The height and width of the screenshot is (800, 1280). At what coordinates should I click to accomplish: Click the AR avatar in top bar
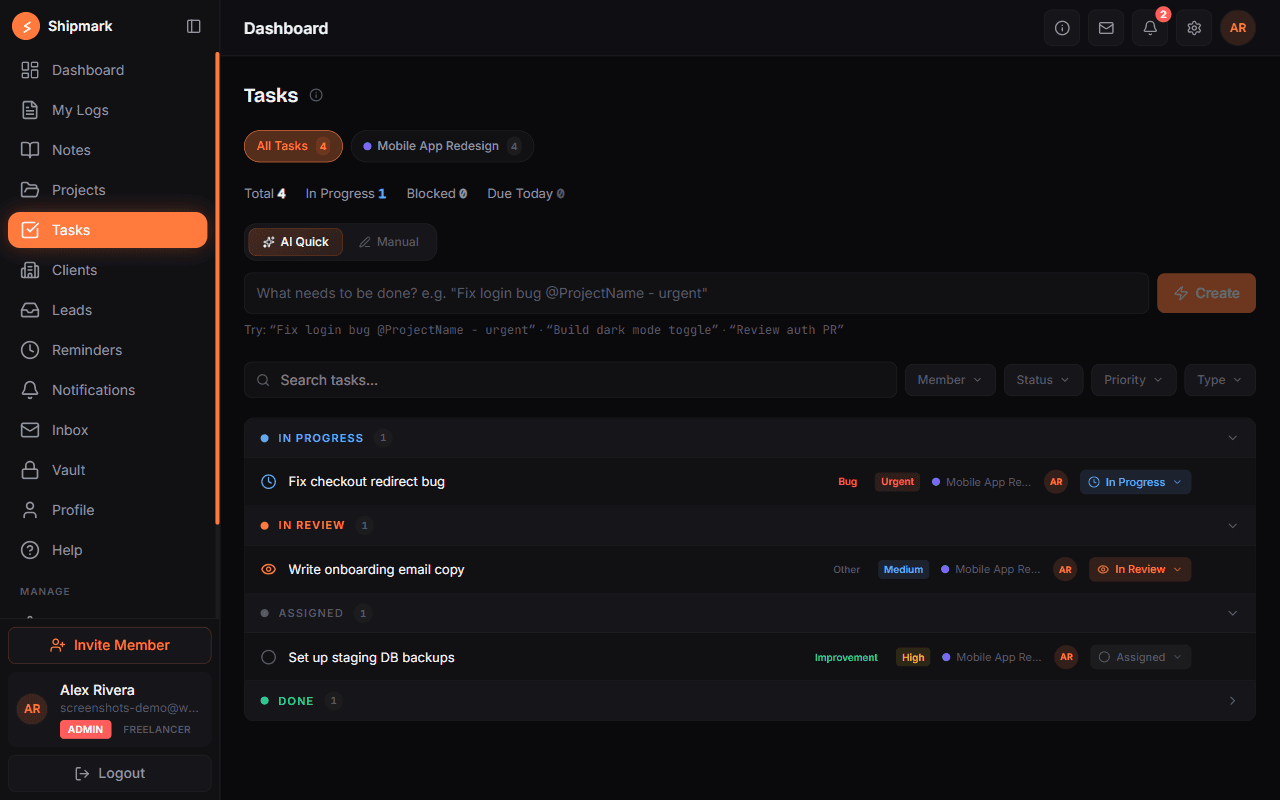1238,28
